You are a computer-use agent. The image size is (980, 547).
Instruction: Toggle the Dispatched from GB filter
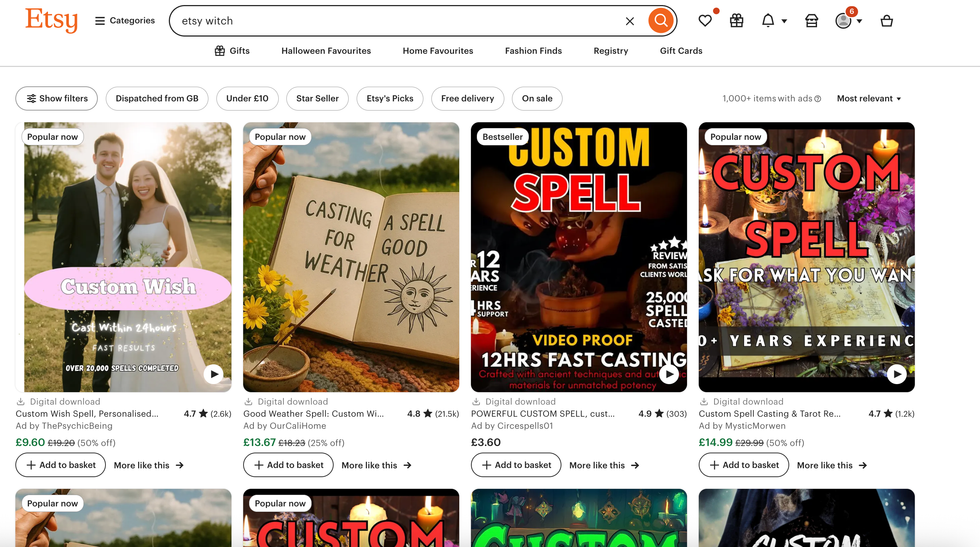coord(157,99)
